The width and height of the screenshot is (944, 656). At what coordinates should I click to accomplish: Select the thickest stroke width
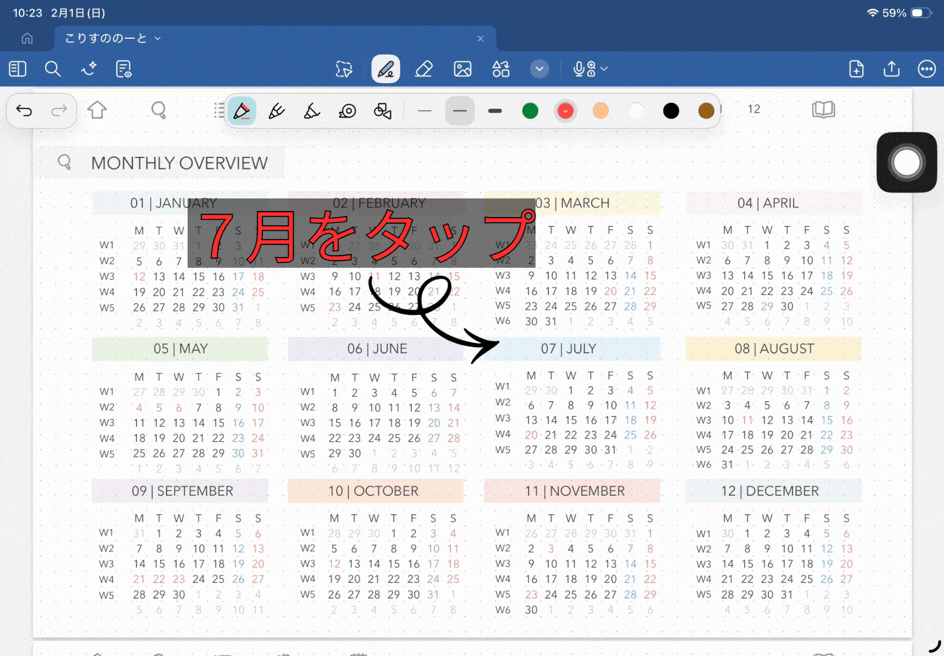tap(495, 111)
